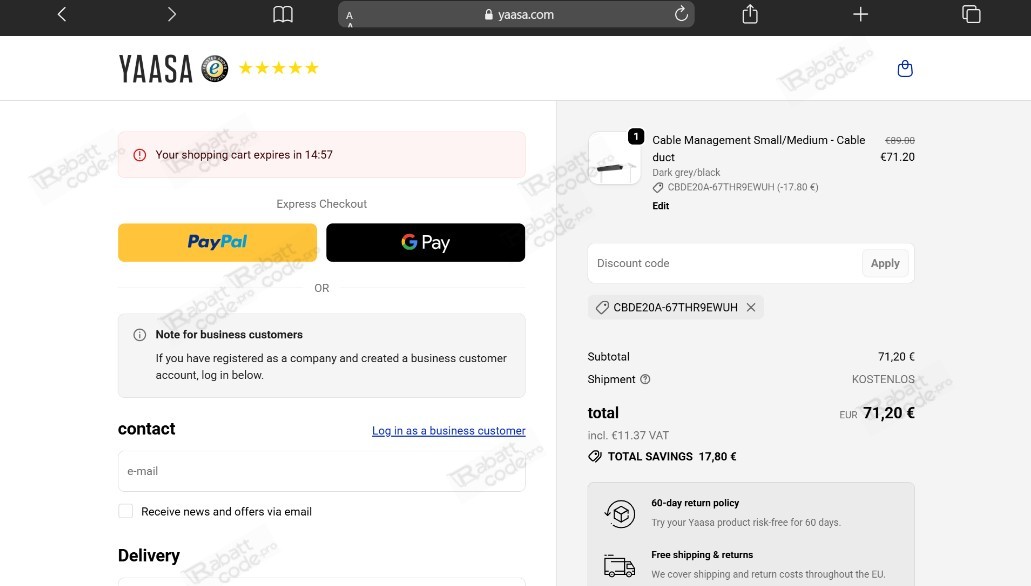Click the Delivery section heading

point(149,556)
